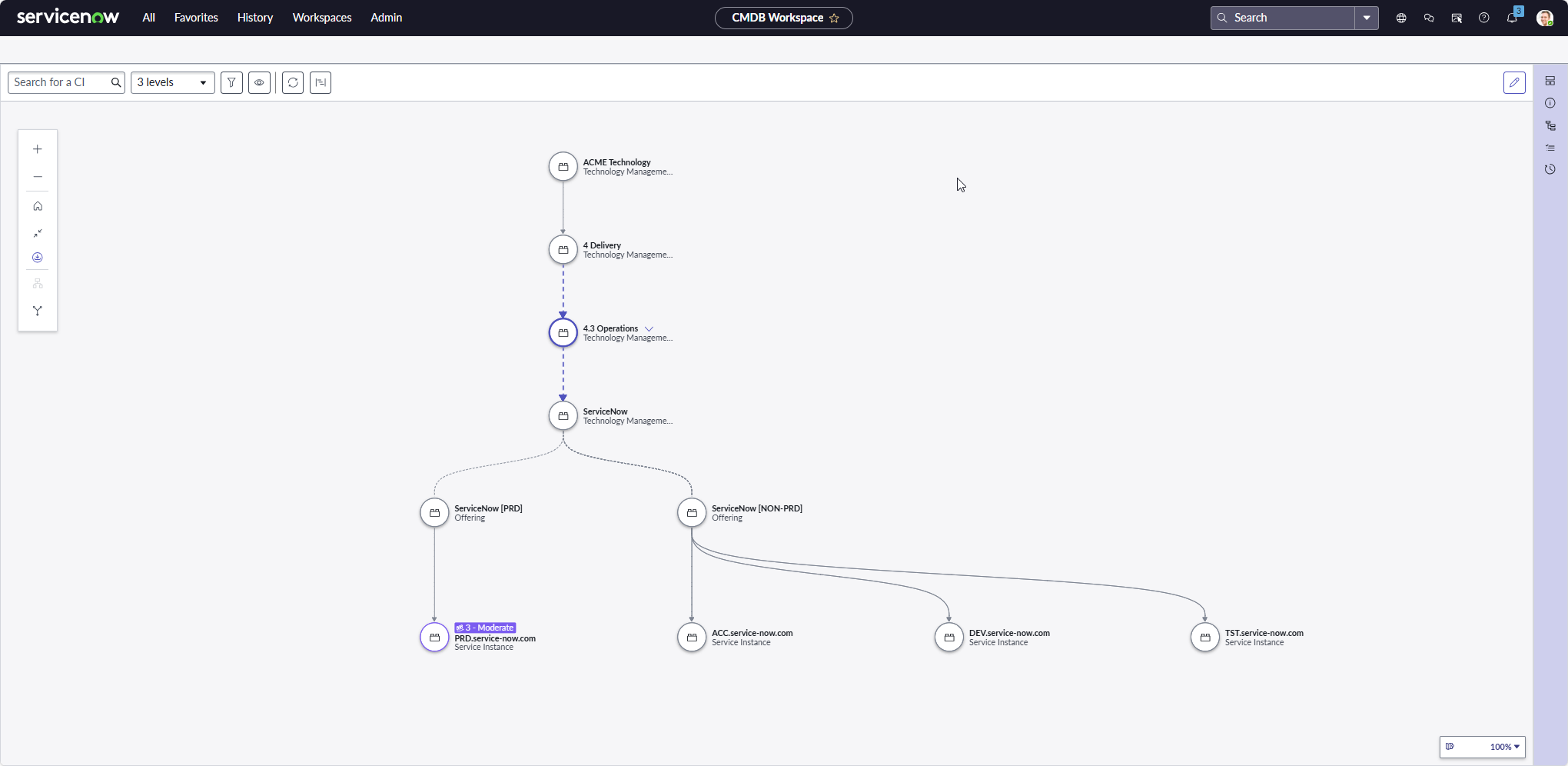Open the All menu
This screenshot has width=1568, height=766.
click(x=148, y=18)
